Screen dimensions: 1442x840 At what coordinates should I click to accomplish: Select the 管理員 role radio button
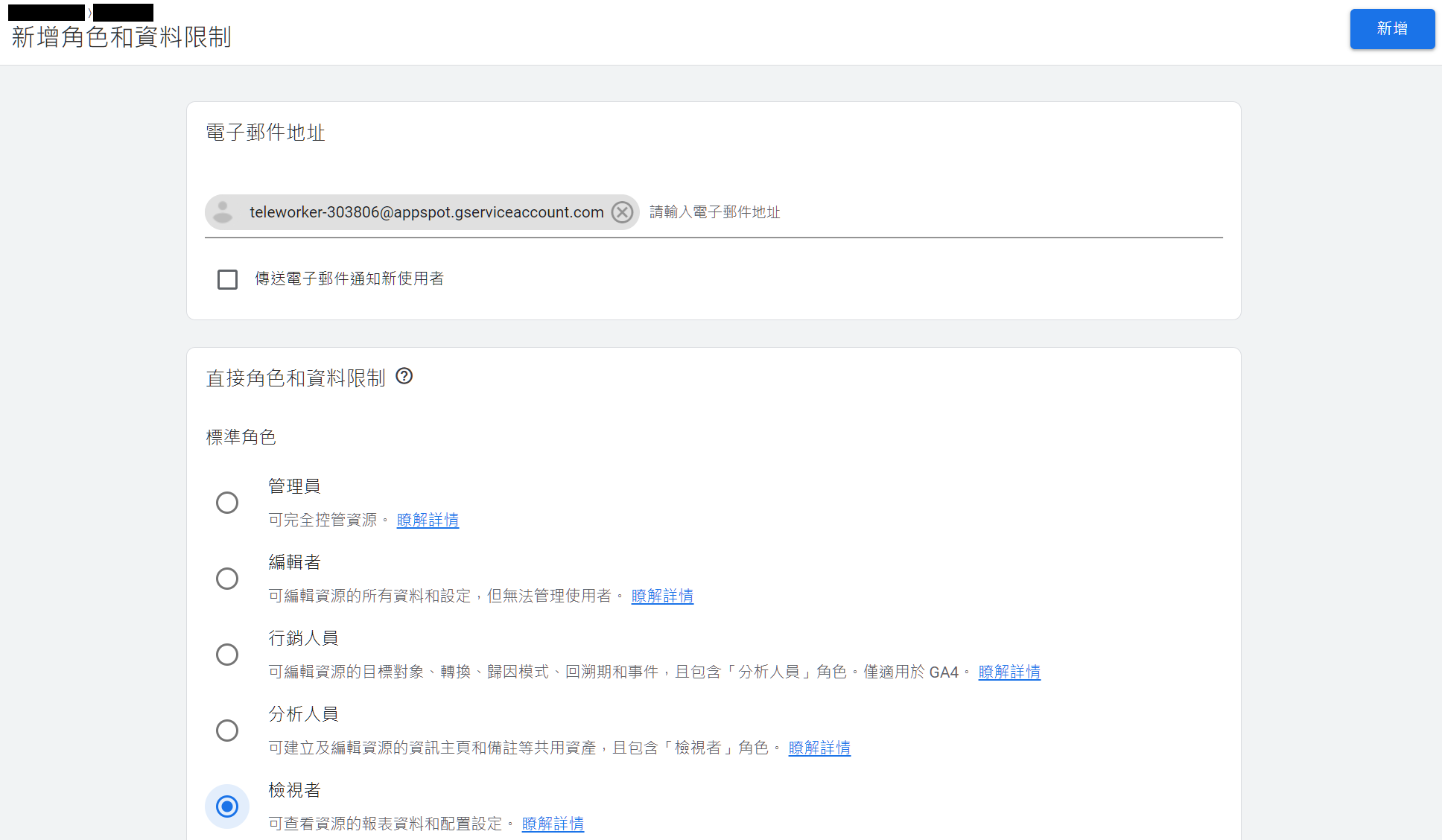227,503
